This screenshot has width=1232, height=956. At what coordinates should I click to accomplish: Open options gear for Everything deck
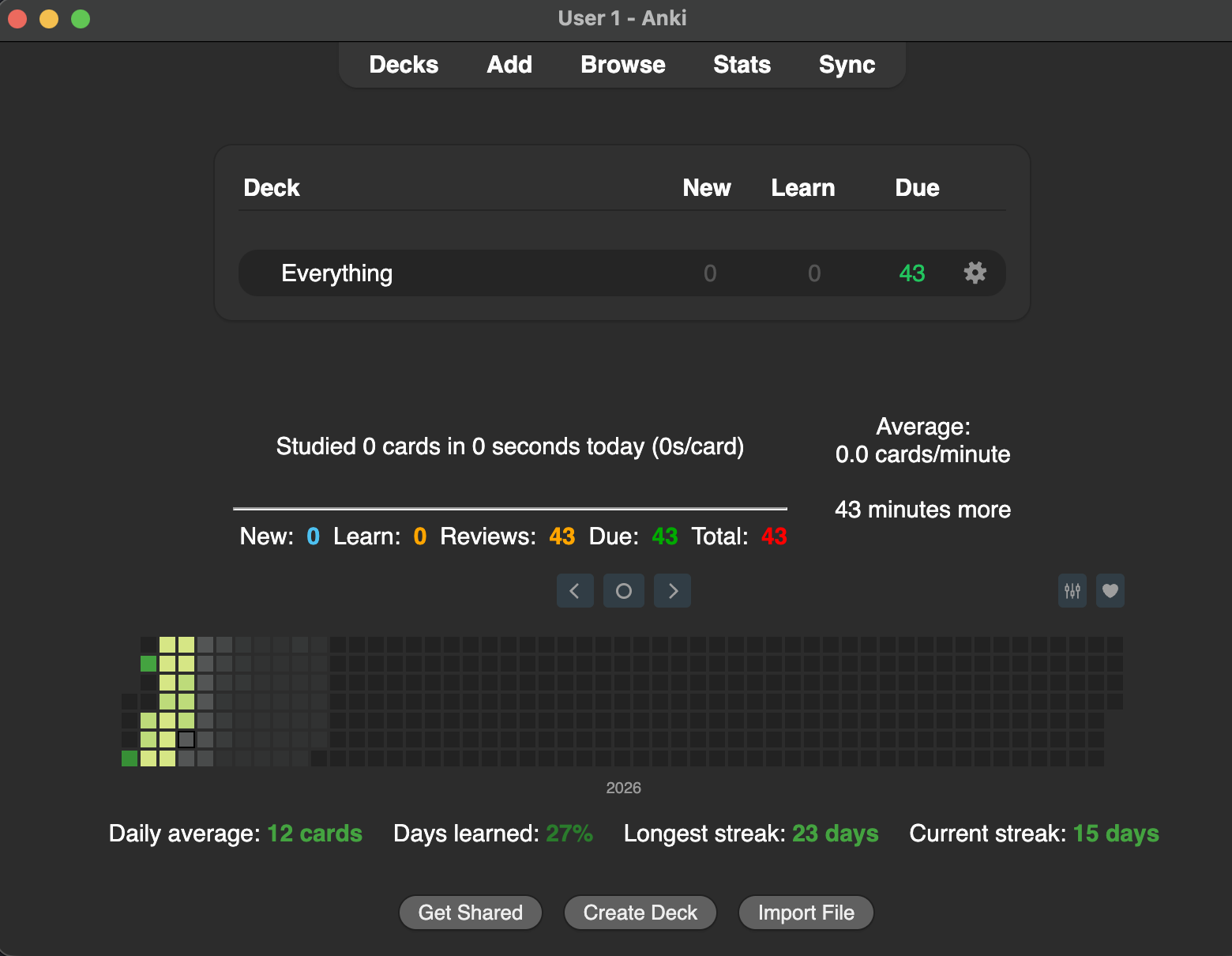point(975,273)
